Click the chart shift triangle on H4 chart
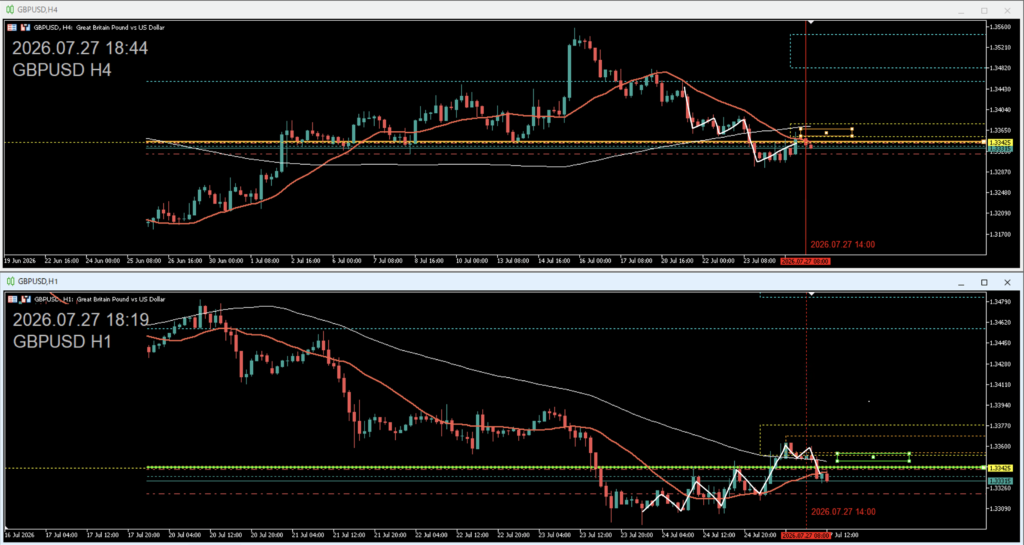Viewport: 1024px width, 545px height. tap(810, 22)
